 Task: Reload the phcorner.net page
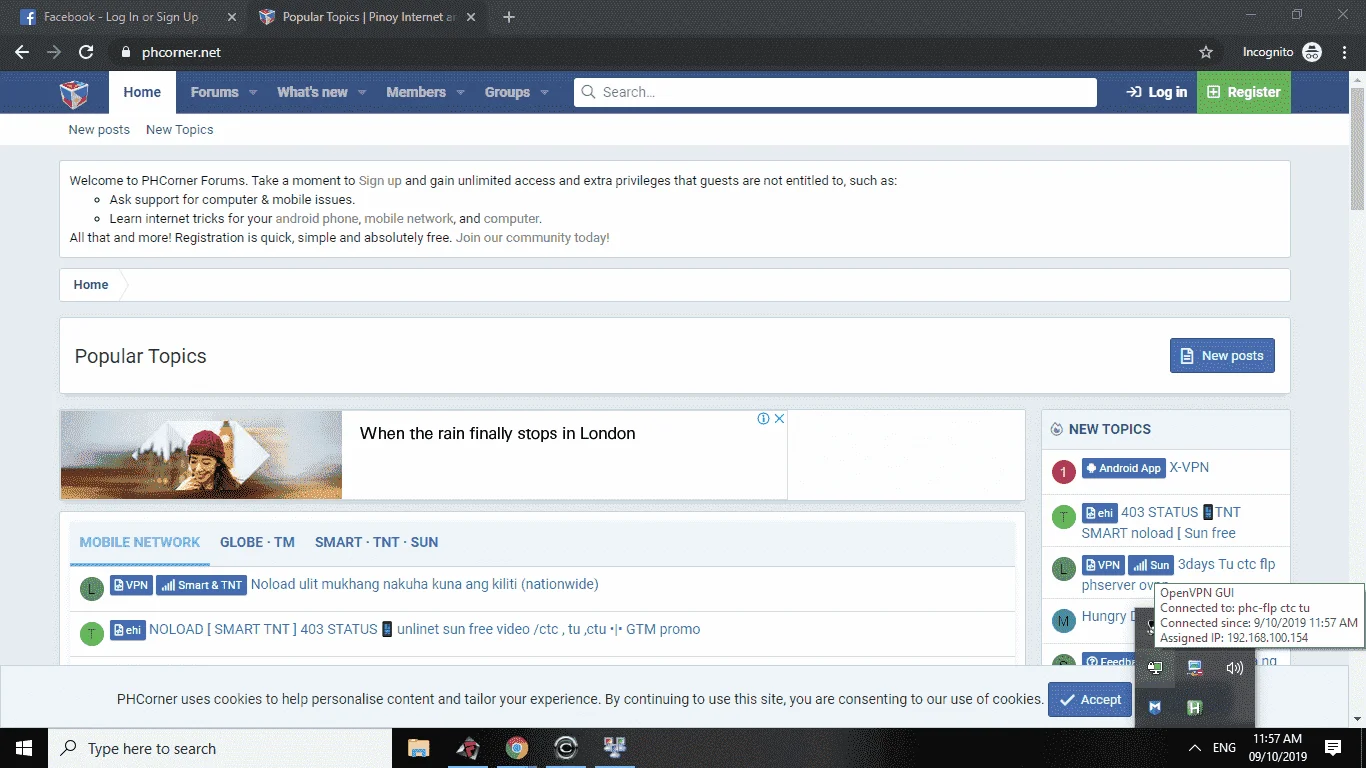(x=86, y=52)
